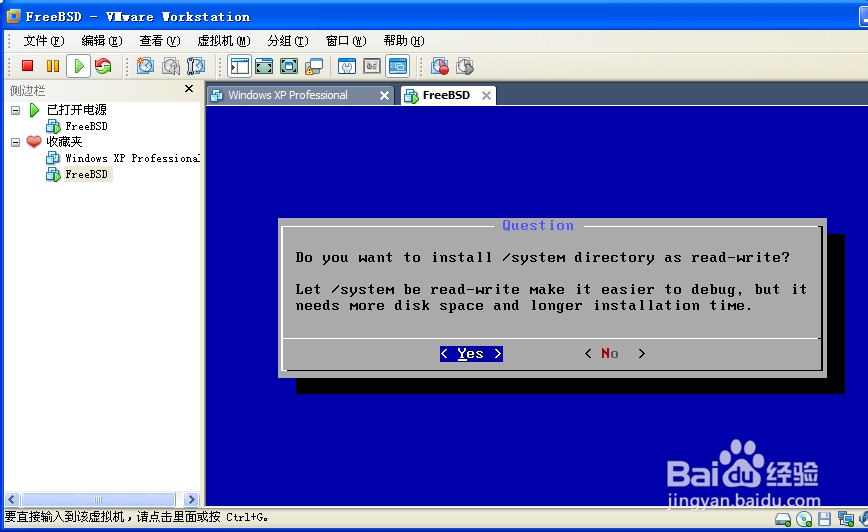Viewport: 868px width, 532px height.
Task: Collapse the 收藏夹 favorites tree group
Action: click(x=16, y=142)
